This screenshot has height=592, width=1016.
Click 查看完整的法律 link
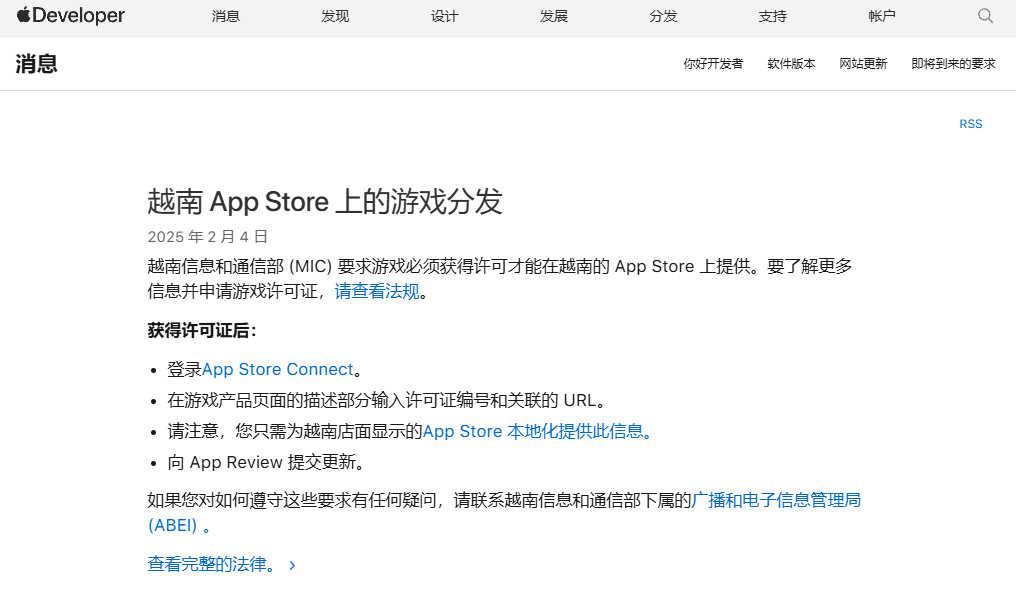209,564
